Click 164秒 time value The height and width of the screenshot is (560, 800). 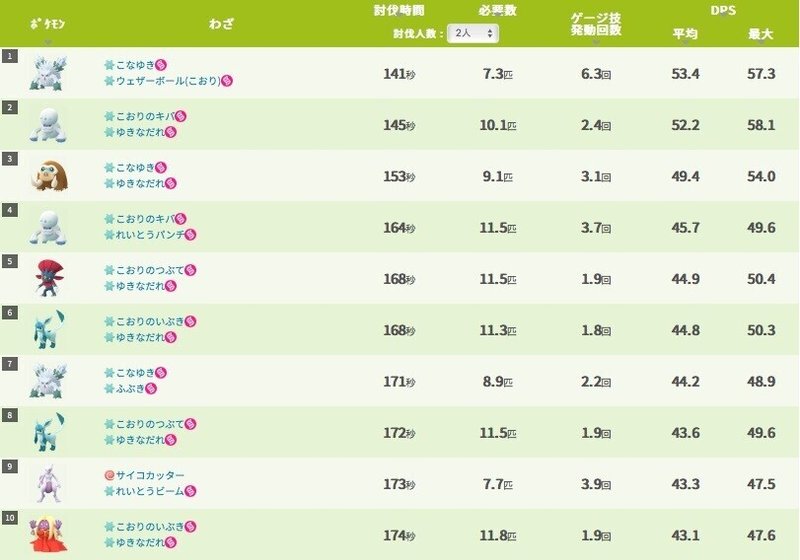pyautogui.click(x=399, y=227)
